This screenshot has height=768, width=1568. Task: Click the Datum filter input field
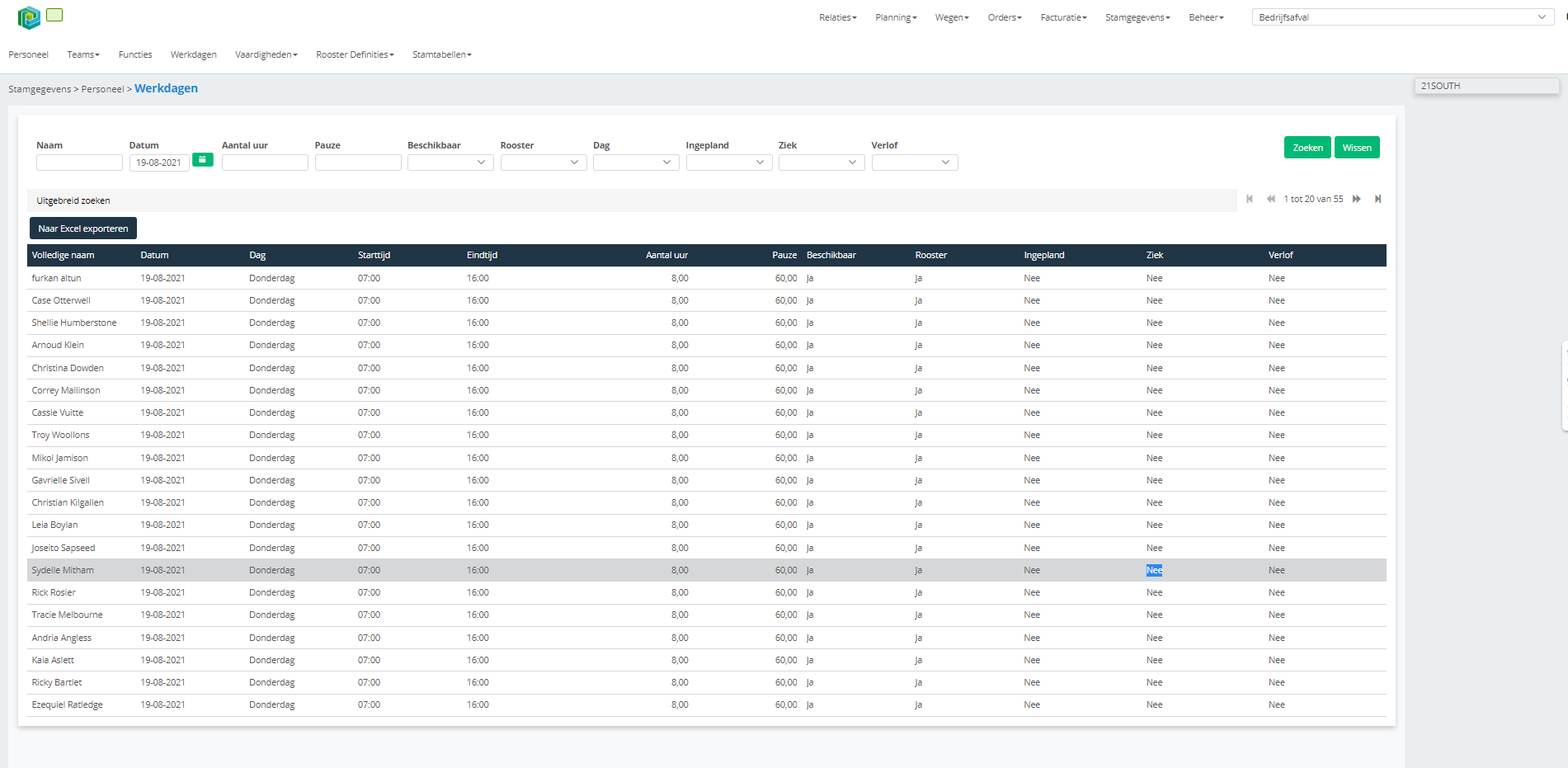[x=159, y=163]
